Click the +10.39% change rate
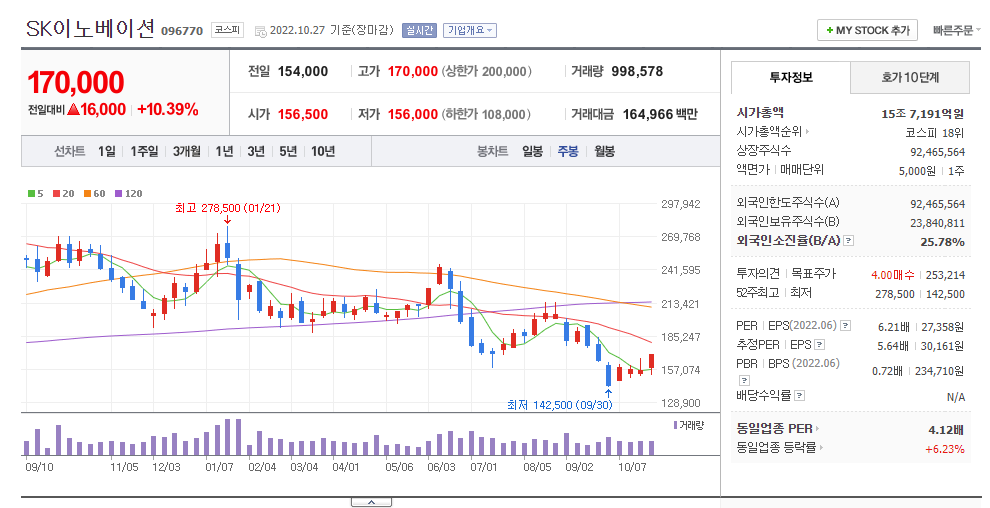 click(x=168, y=109)
